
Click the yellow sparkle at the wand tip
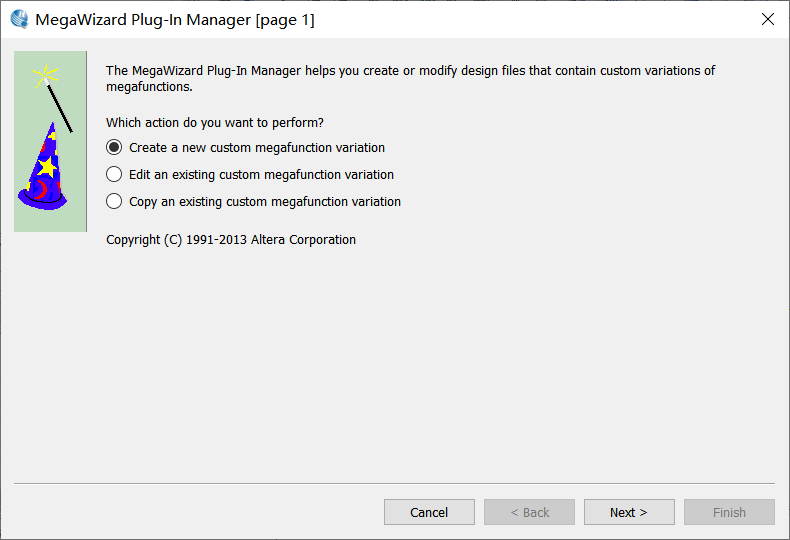click(45, 74)
